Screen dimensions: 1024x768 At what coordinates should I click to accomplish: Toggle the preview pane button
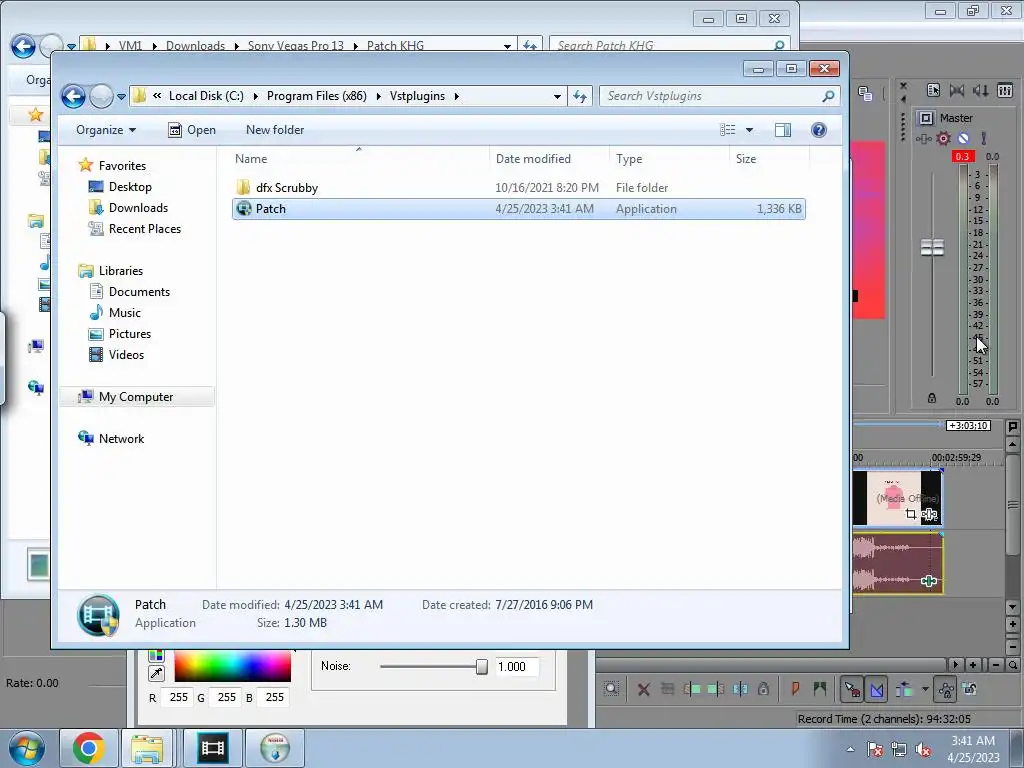click(783, 130)
